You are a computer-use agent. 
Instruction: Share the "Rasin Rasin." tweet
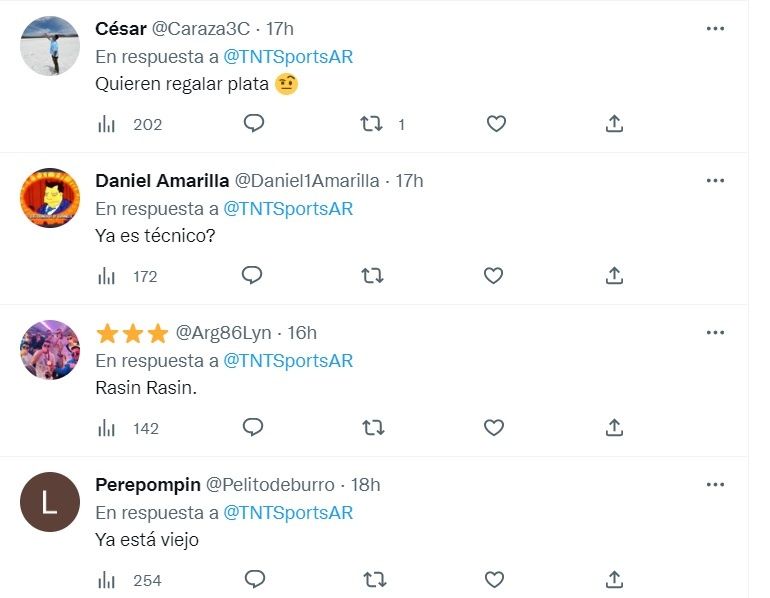coord(614,427)
